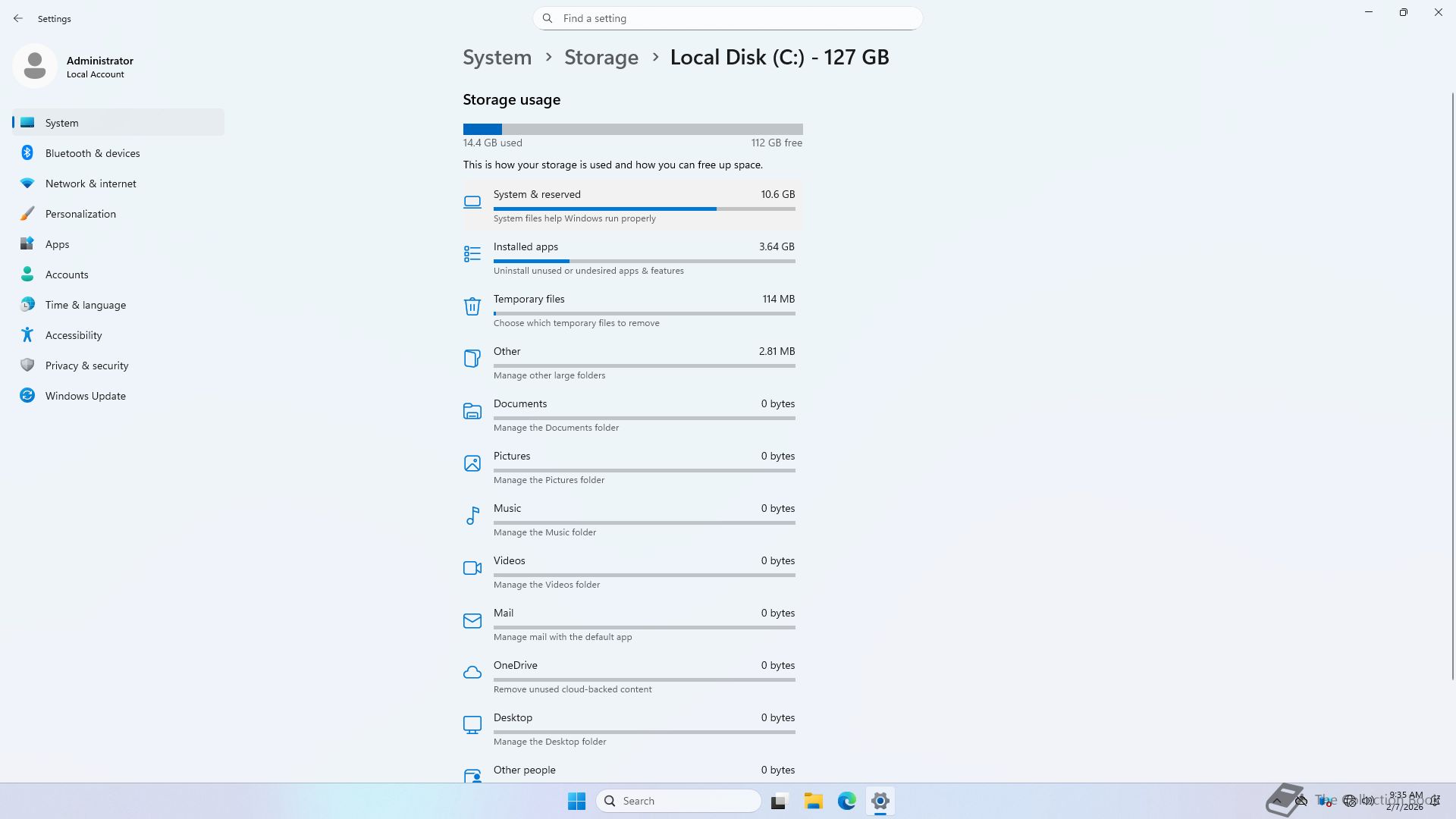The image size is (1456, 819).
Task: Click the Temporary files trash icon
Action: tap(472, 306)
